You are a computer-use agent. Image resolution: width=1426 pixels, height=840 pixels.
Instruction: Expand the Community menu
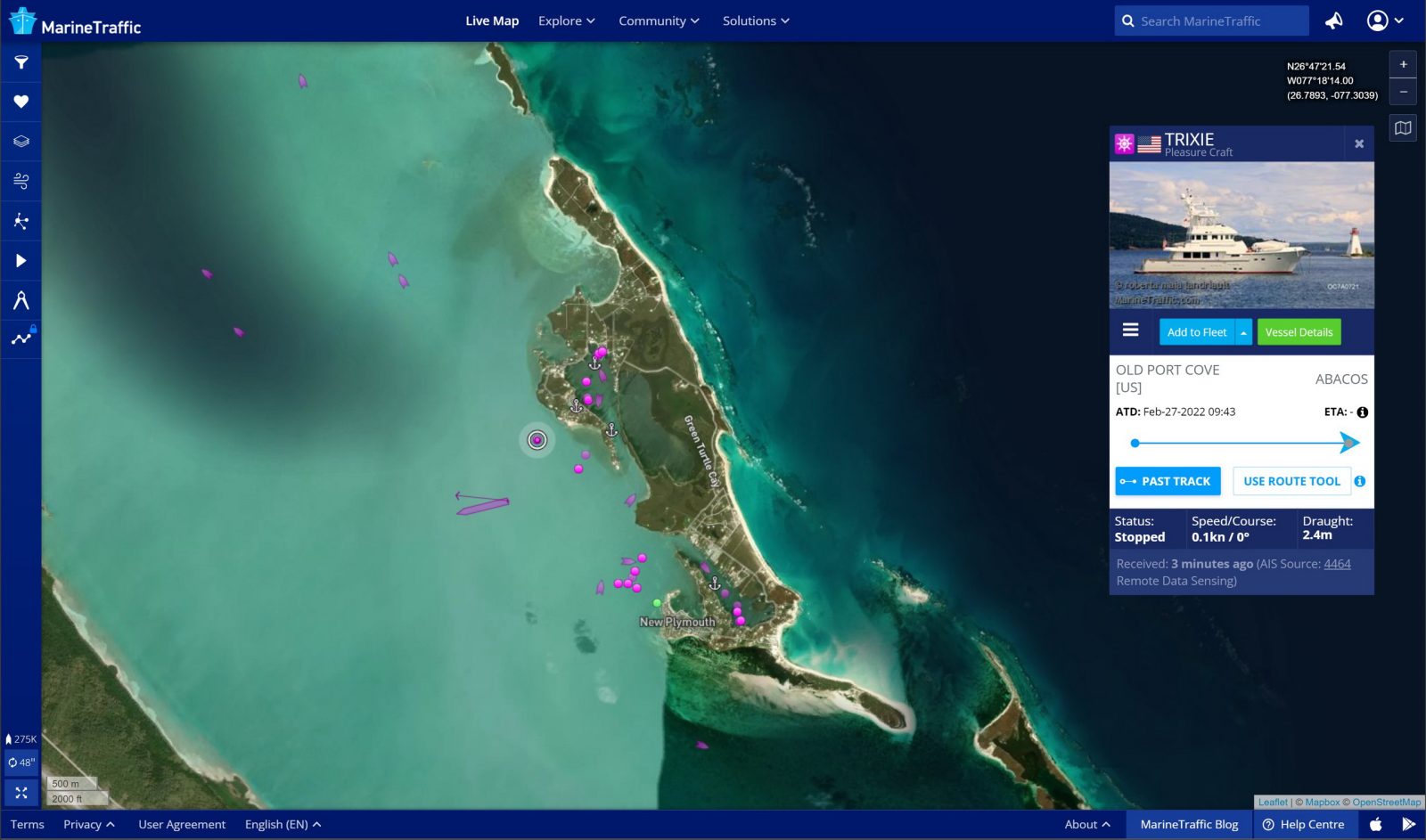point(659,20)
